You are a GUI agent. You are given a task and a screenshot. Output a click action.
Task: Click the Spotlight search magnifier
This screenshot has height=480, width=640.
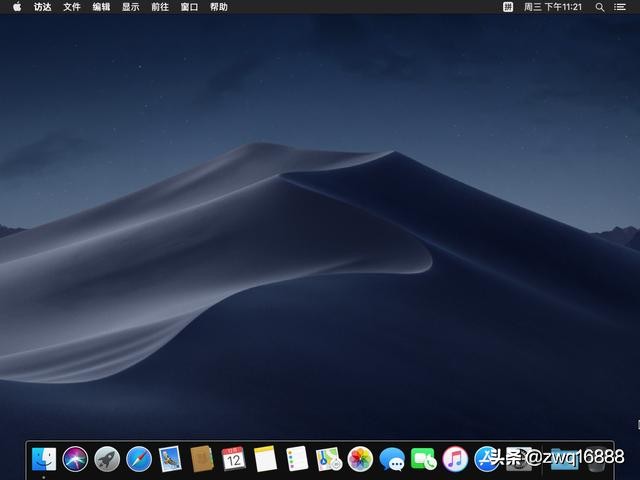click(x=600, y=7)
